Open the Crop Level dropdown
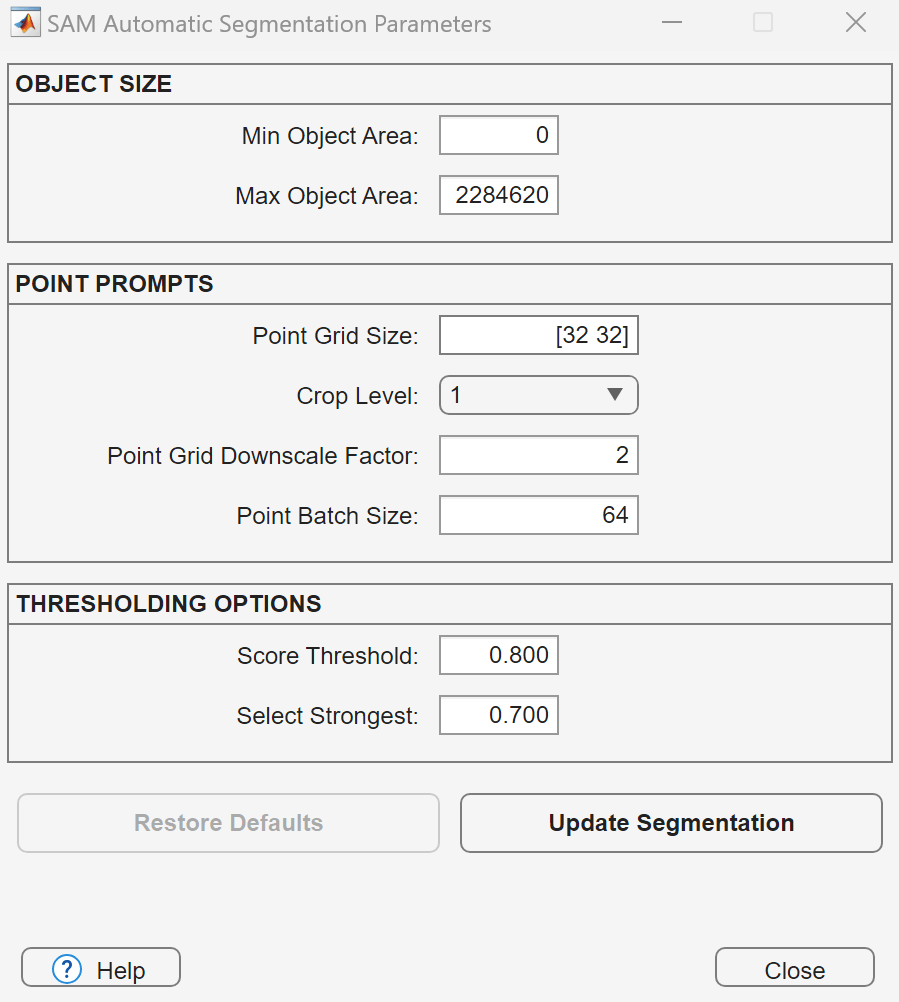The height and width of the screenshot is (1002, 899). [x=538, y=395]
